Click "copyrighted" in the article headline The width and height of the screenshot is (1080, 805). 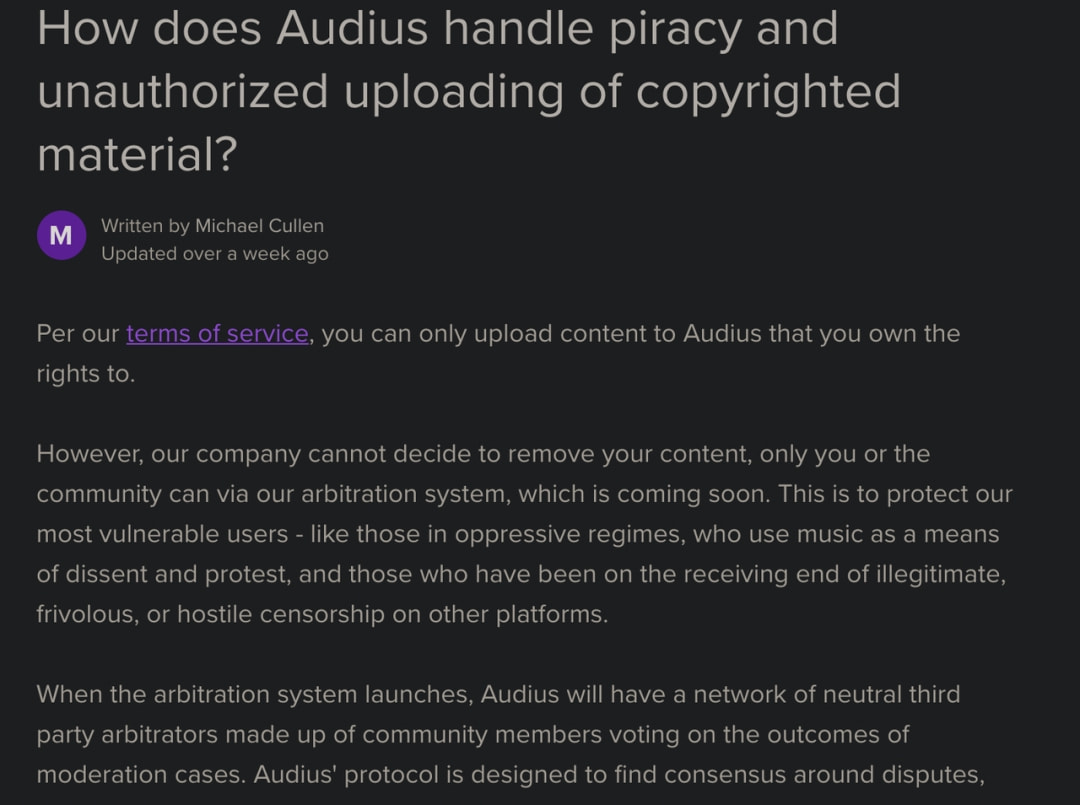click(767, 92)
